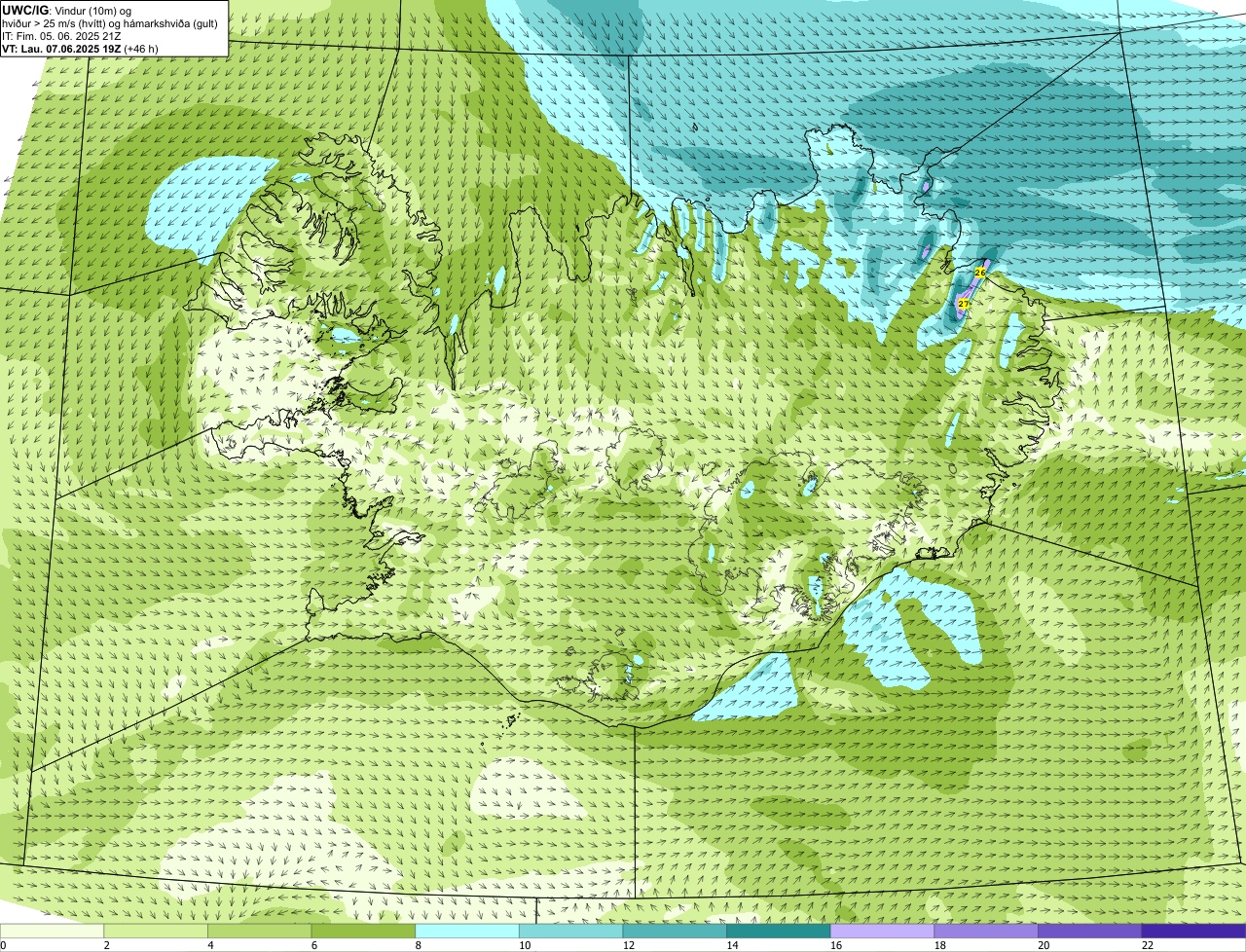
Task: Select the light cyan 8–10 m/s legend swatch
Action: pyautogui.click(x=467, y=931)
